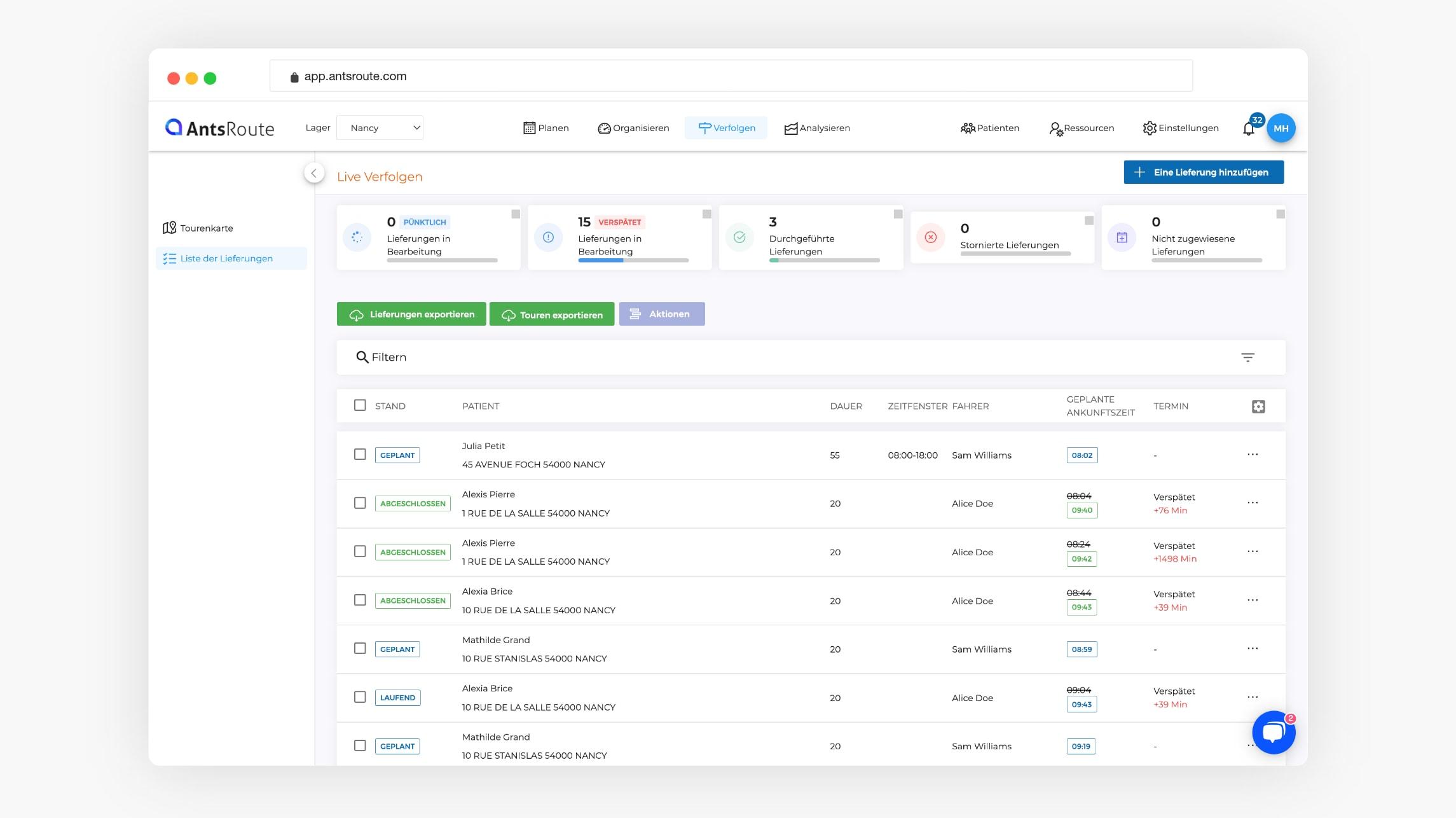Collapse the sidebar with the chevron button
This screenshot has width=1456, height=818.
[314, 173]
